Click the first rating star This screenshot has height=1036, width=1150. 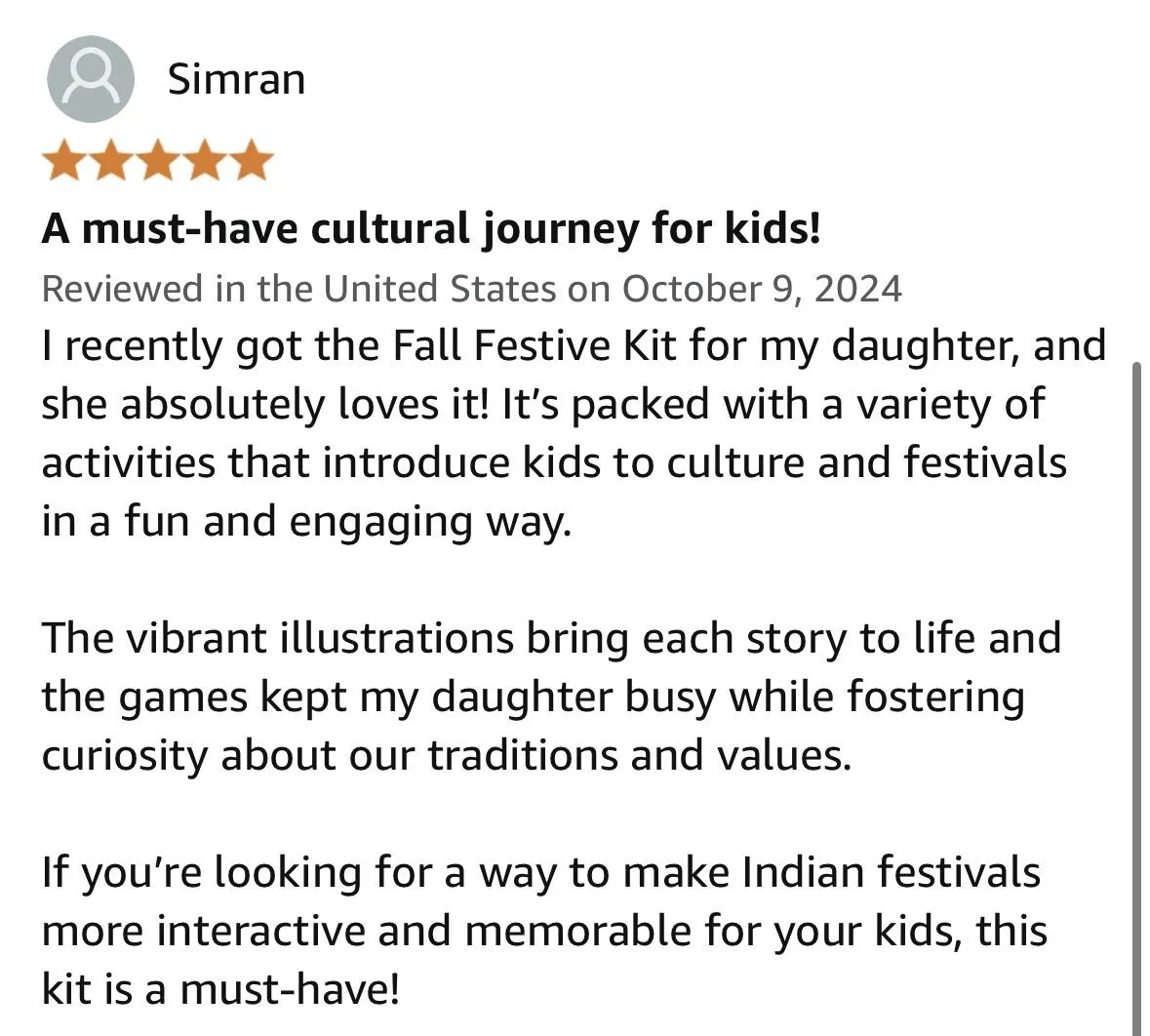click(x=65, y=161)
